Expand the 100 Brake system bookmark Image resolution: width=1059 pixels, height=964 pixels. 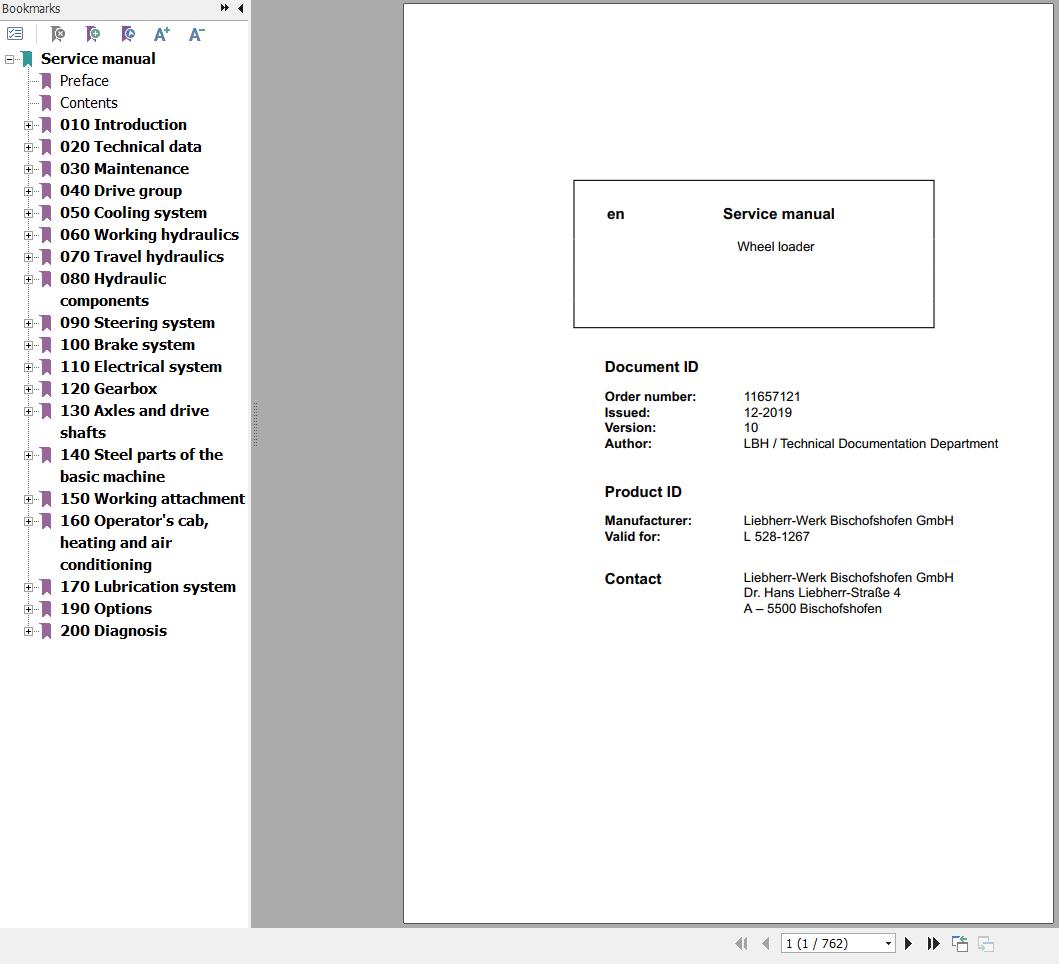(28, 345)
